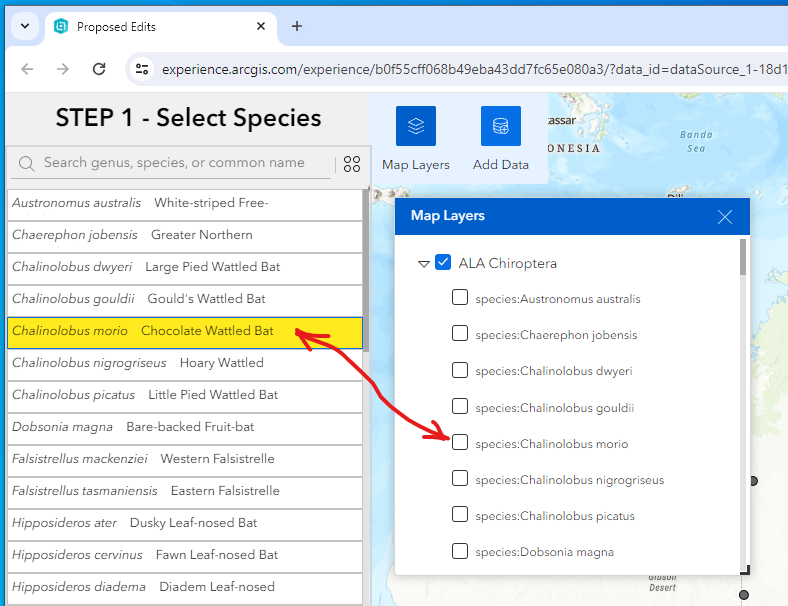Open a new browser tab

coord(297,26)
